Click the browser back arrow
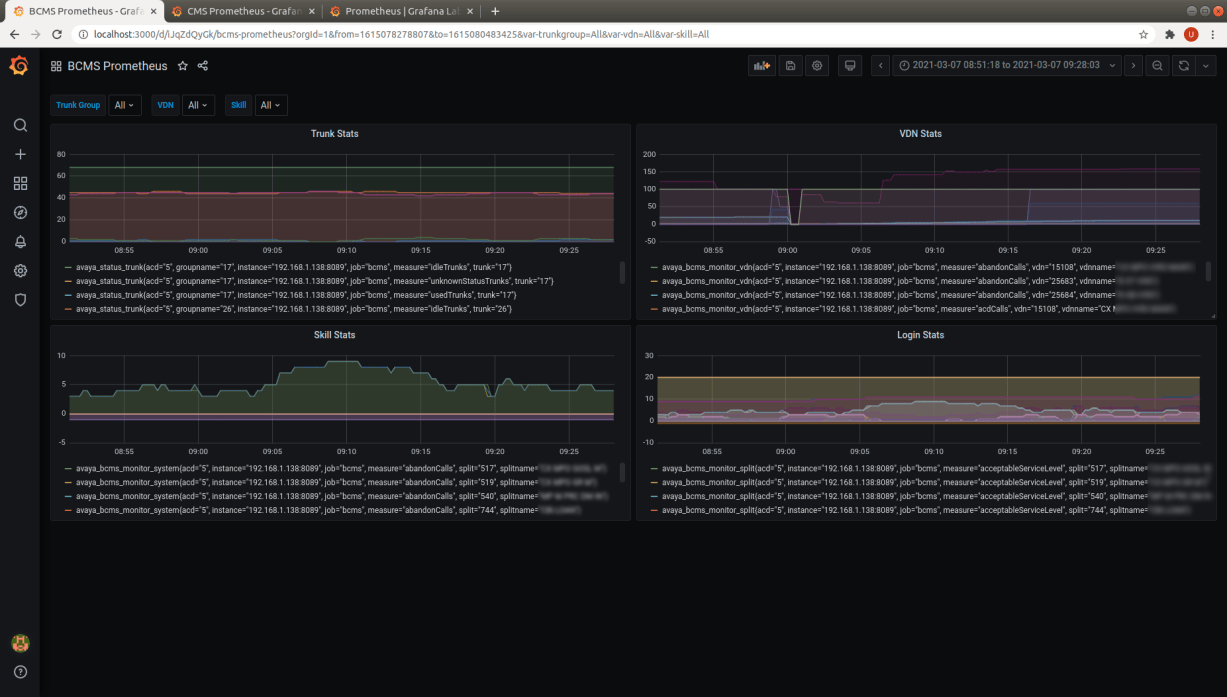 point(14,34)
